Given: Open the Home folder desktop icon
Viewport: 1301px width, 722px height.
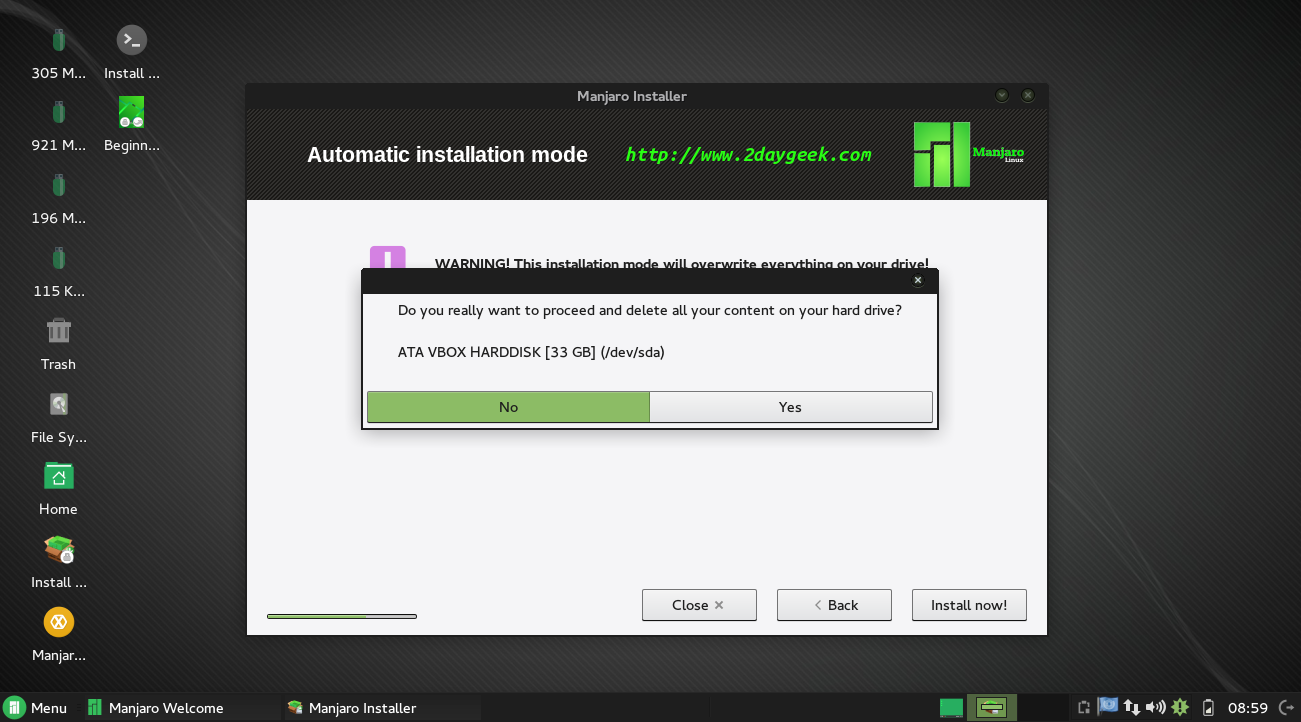Looking at the screenshot, I should tap(58, 476).
